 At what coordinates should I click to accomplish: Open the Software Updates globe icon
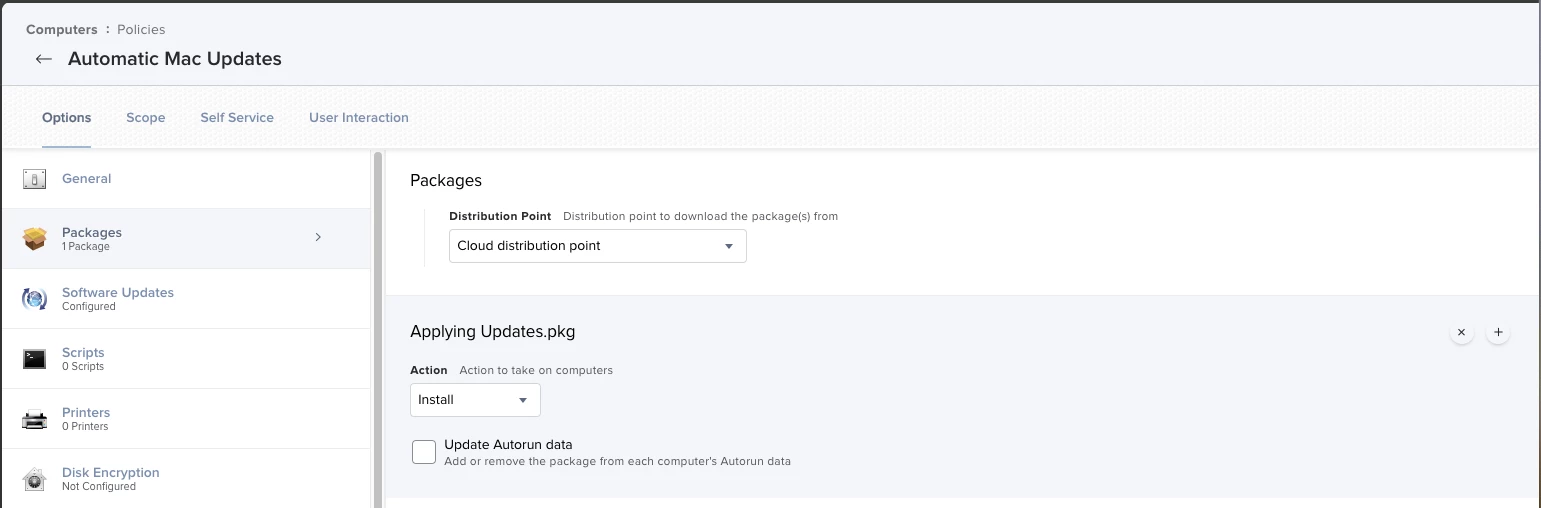35,299
